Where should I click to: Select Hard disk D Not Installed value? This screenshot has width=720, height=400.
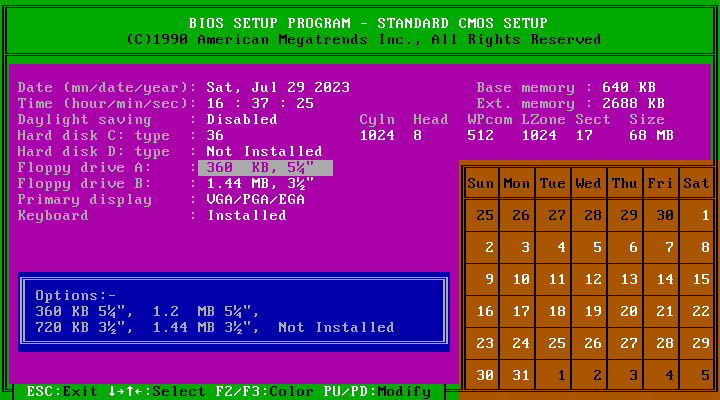coord(264,152)
